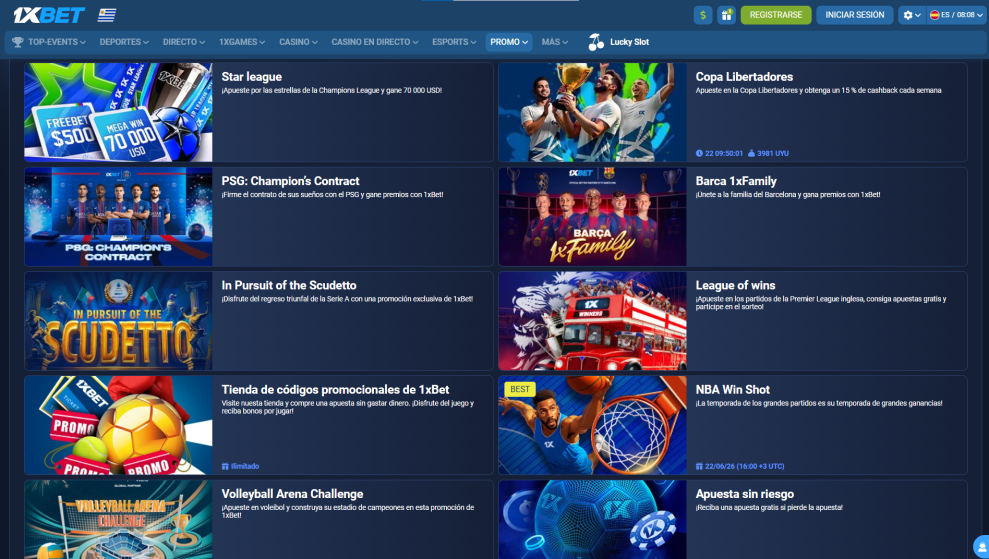This screenshot has height=559, width=989.
Task: Click the INICIAR SESIÓN button
Action: click(855, 15)
